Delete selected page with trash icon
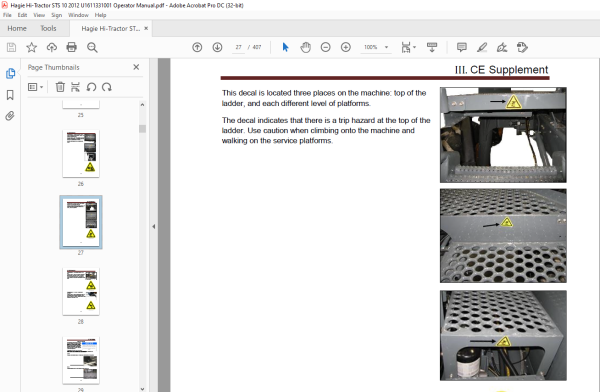 (x=60, y=87)
